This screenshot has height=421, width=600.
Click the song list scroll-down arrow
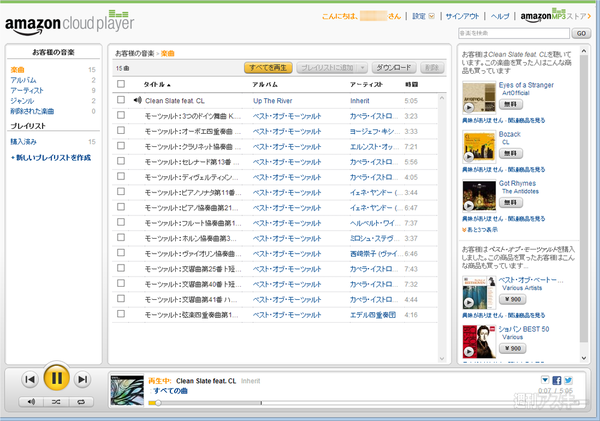pyautogui.click(x=442, y=359)
